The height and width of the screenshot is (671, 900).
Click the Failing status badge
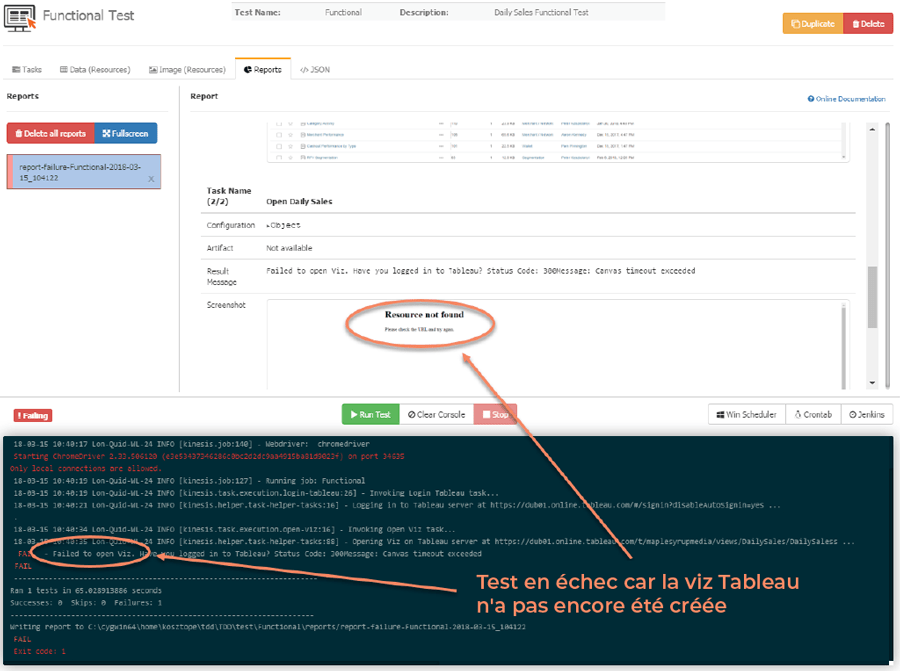point(33,416)
